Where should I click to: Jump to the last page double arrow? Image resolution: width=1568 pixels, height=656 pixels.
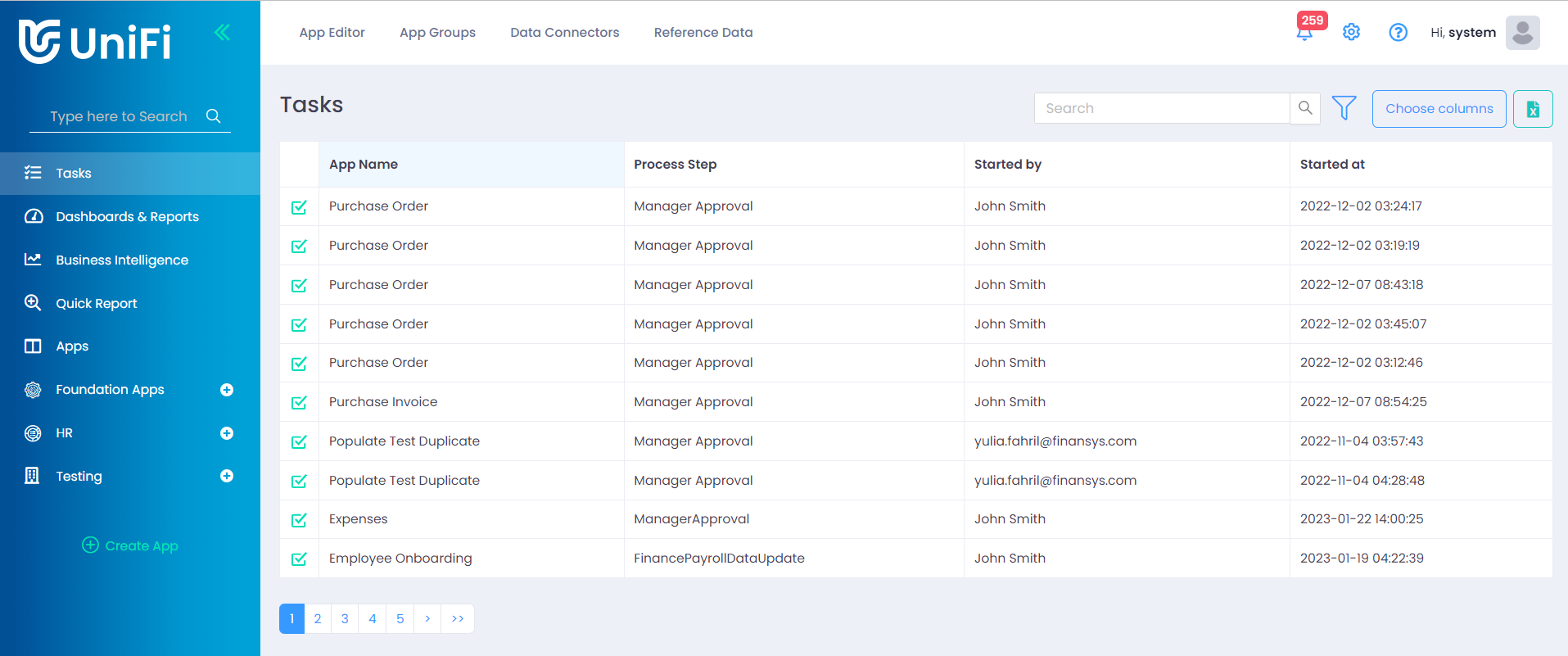pyautogui.click(x=458, y=618)
